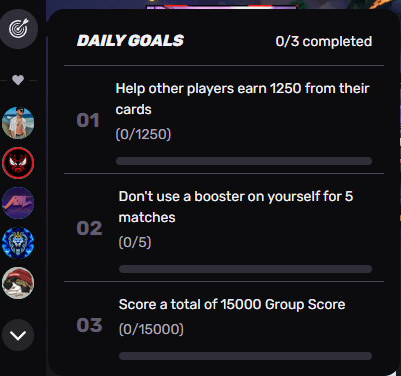The image size is (401, 376).
Task: Select the red demon mask avatar channel
Action: (x=18, y=163)
